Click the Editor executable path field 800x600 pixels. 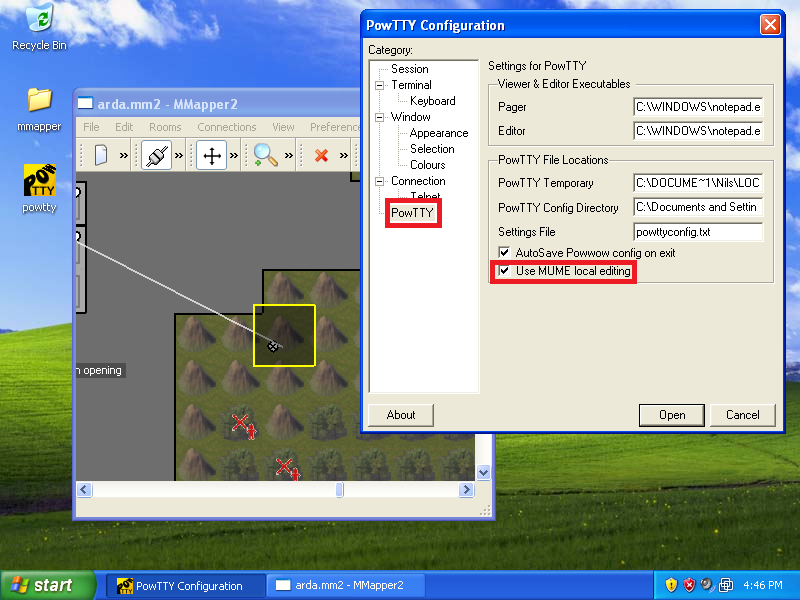click(x=698, y=131)
